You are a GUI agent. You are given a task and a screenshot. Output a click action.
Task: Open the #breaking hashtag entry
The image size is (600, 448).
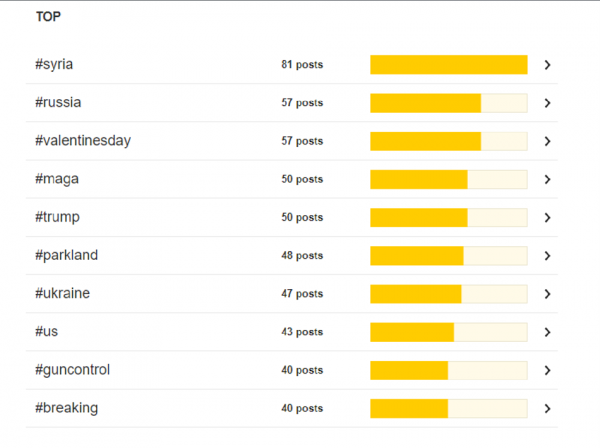click(67, 408)
